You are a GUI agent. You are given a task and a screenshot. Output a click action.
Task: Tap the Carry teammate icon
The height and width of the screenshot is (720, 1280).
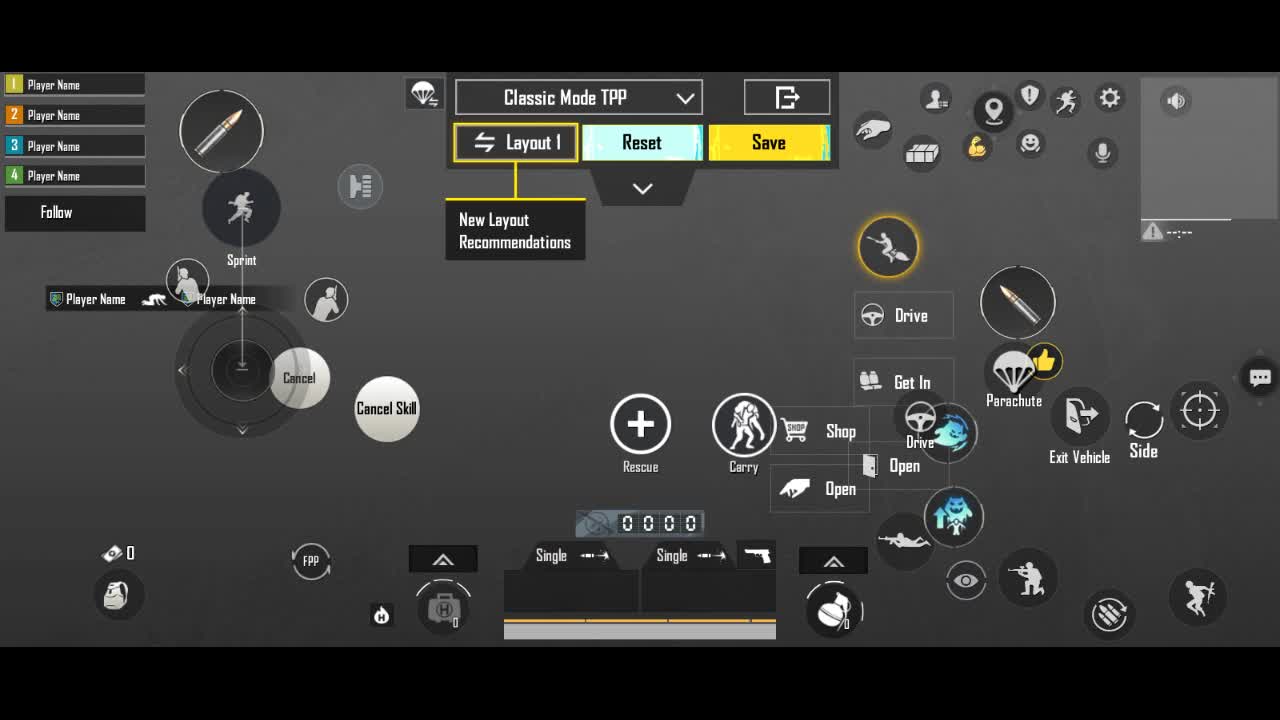coord(743,425)
